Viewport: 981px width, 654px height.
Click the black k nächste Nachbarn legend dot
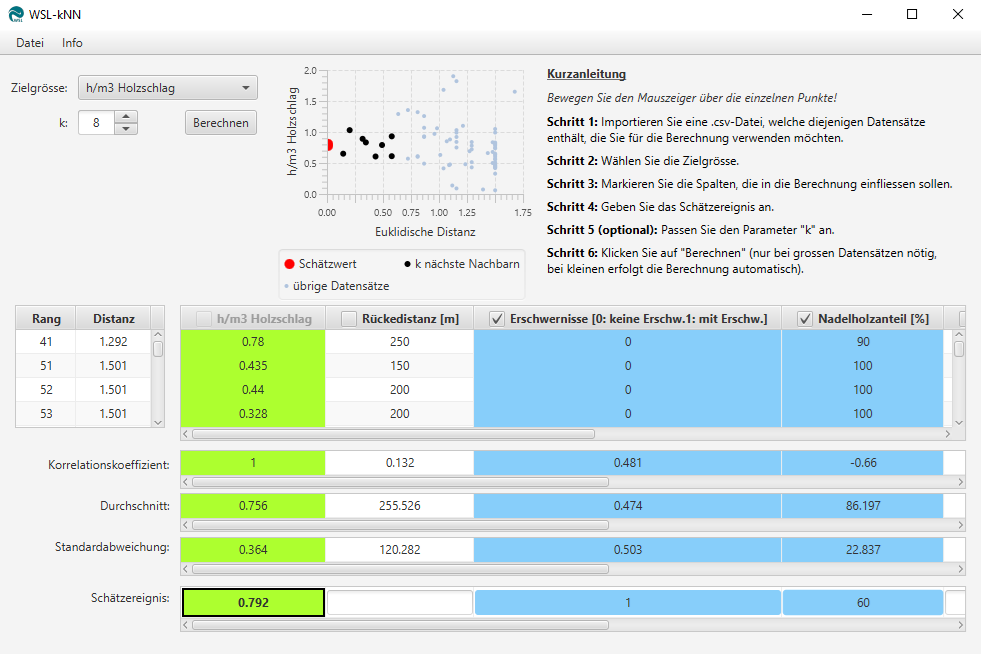click(407, 264)
